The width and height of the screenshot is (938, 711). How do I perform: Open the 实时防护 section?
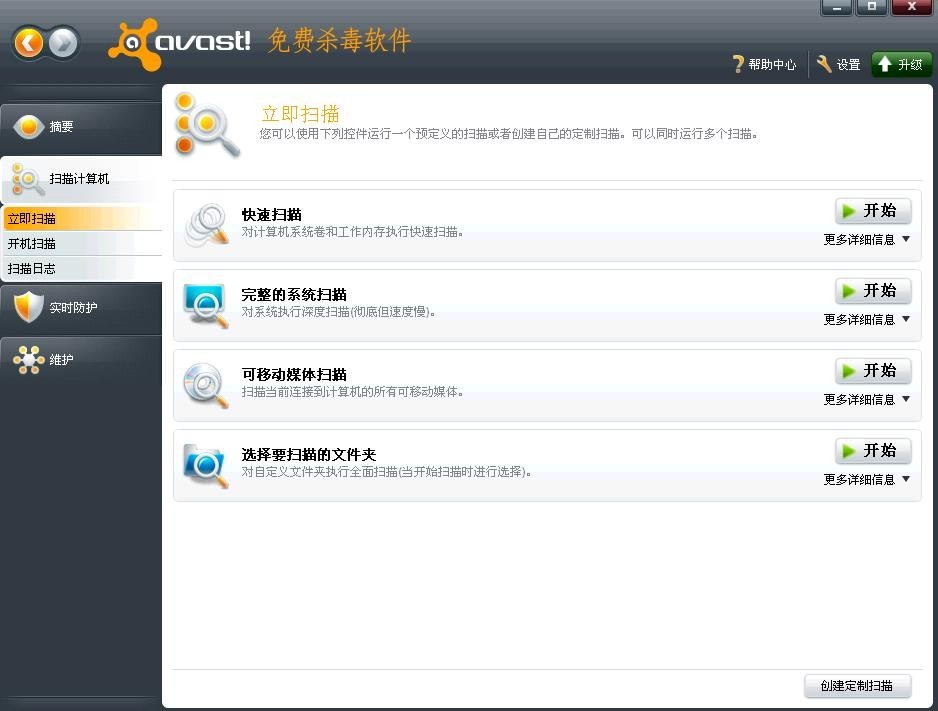pyautogui.click(x=81, y=308)
